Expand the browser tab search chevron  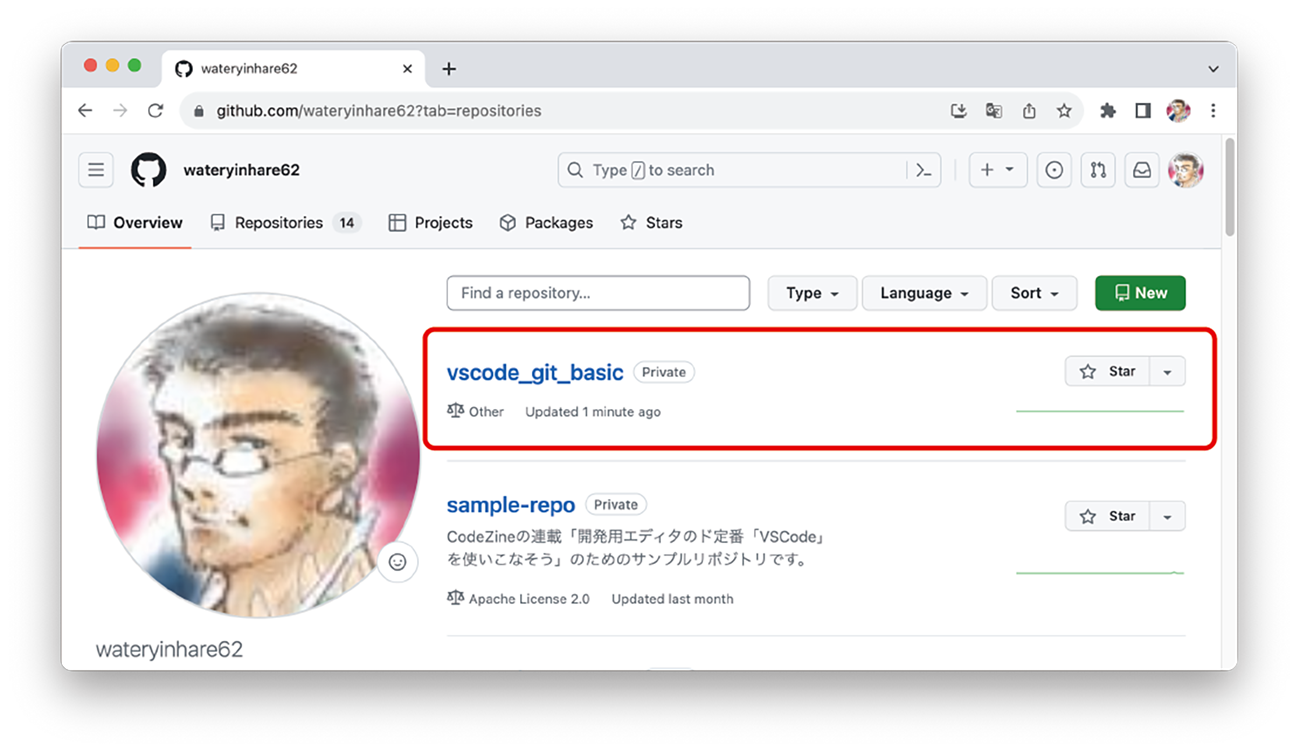[1213, 69]
